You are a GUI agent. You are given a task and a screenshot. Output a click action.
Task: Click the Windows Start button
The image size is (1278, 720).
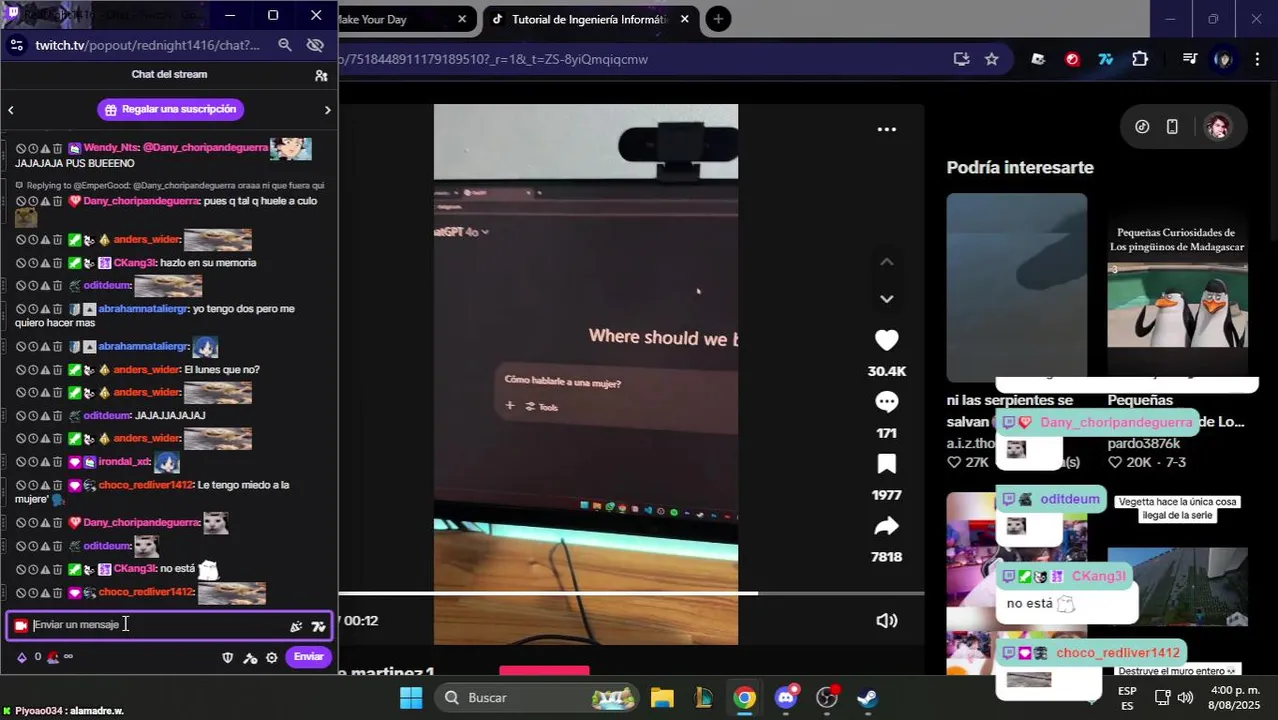411,697
